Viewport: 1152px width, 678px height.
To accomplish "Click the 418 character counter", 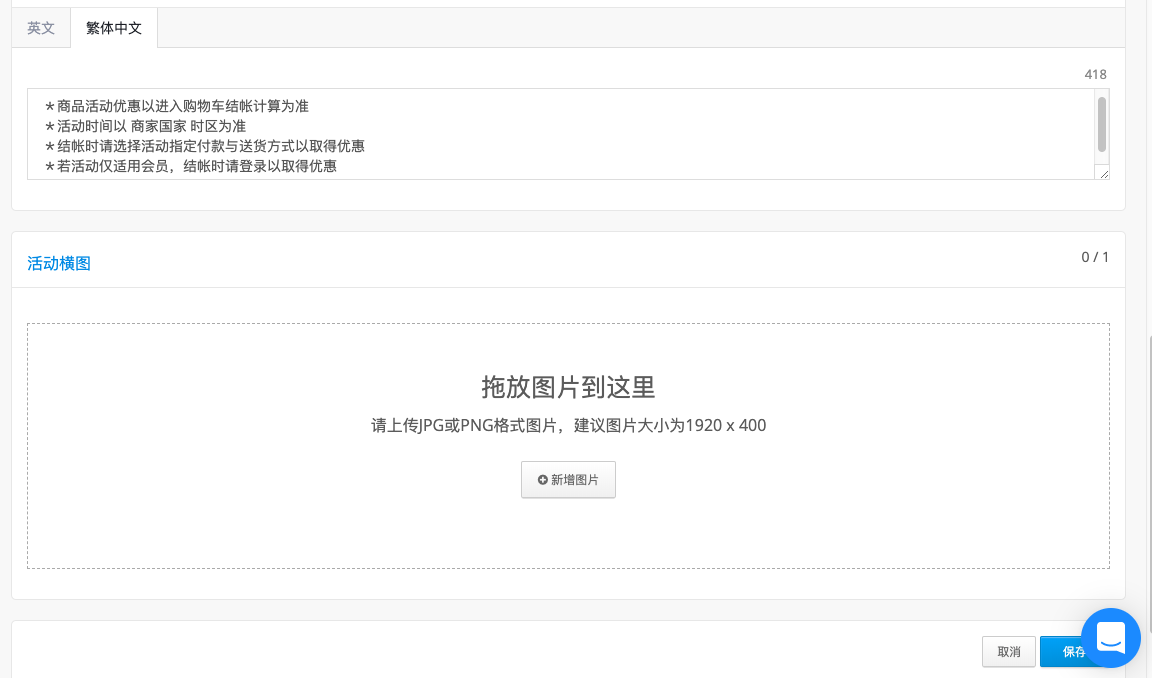I will pos(1095,74).
